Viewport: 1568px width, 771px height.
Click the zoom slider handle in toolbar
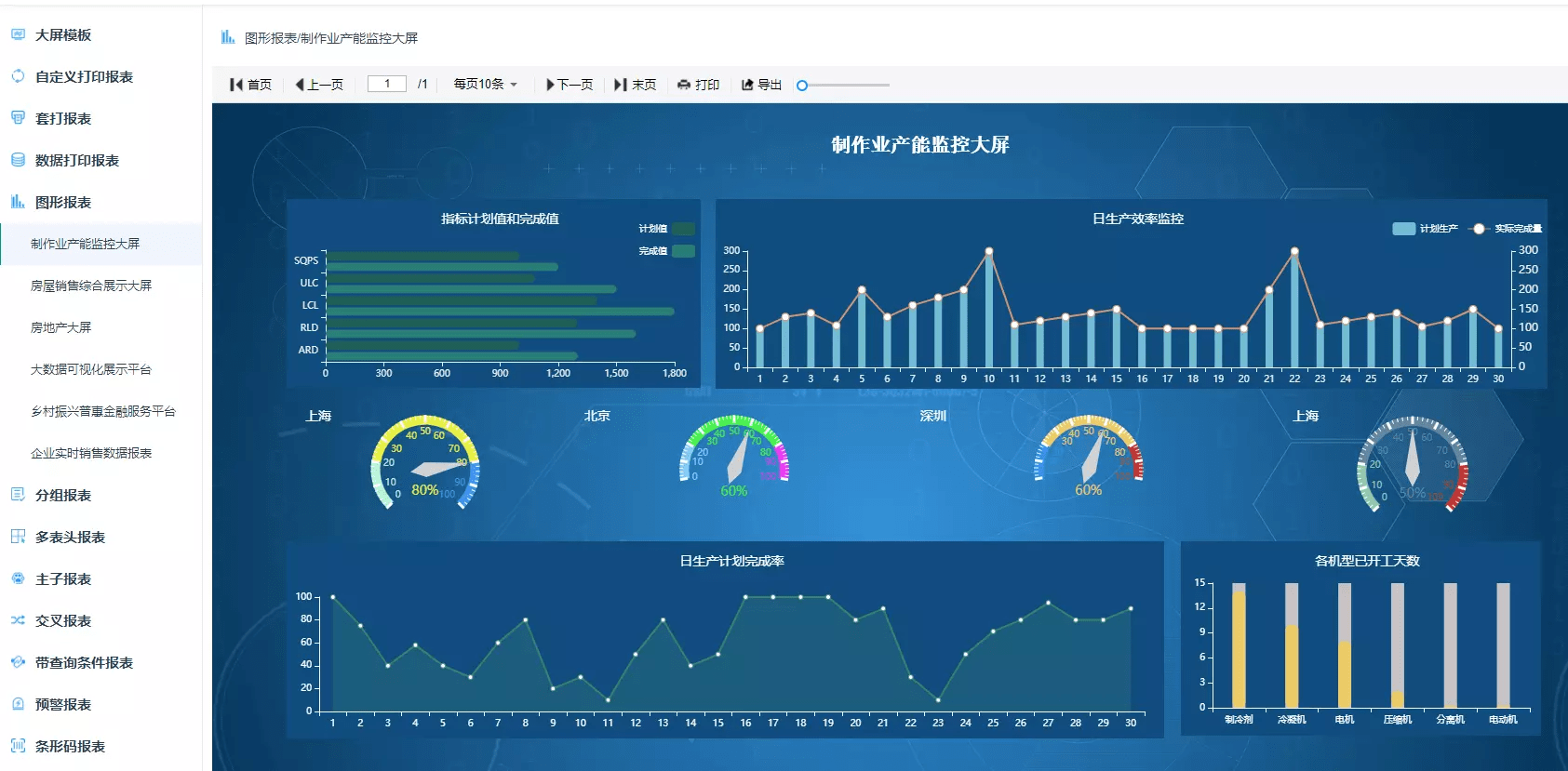tap(802, 86)
